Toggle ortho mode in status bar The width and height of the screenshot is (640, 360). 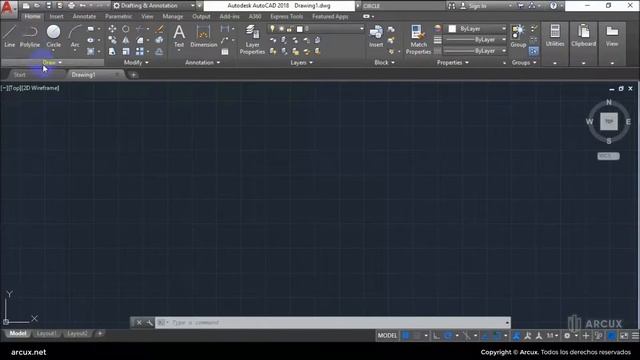tap(436, 336)
